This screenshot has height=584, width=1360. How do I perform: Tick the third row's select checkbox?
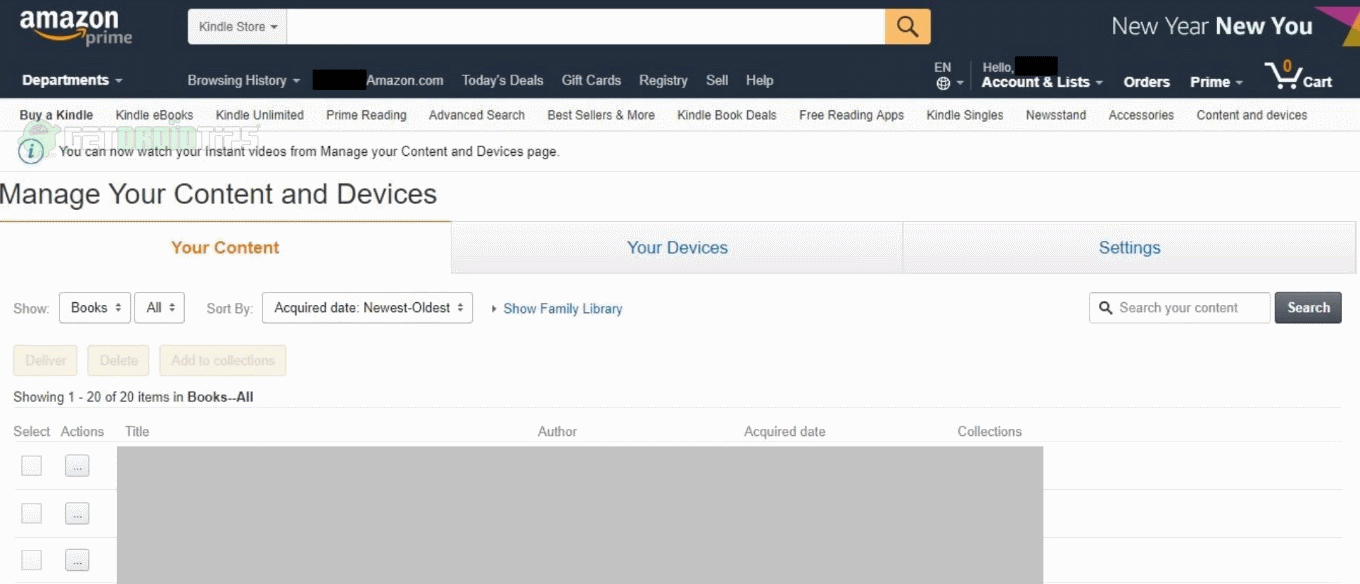click(32, 560)
